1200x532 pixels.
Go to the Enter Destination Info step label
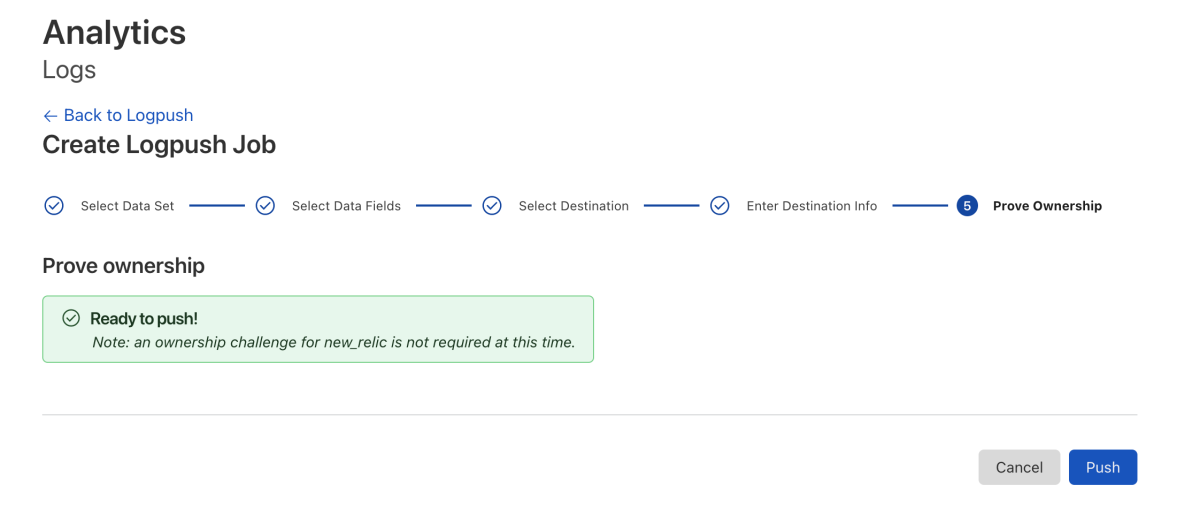811,206
